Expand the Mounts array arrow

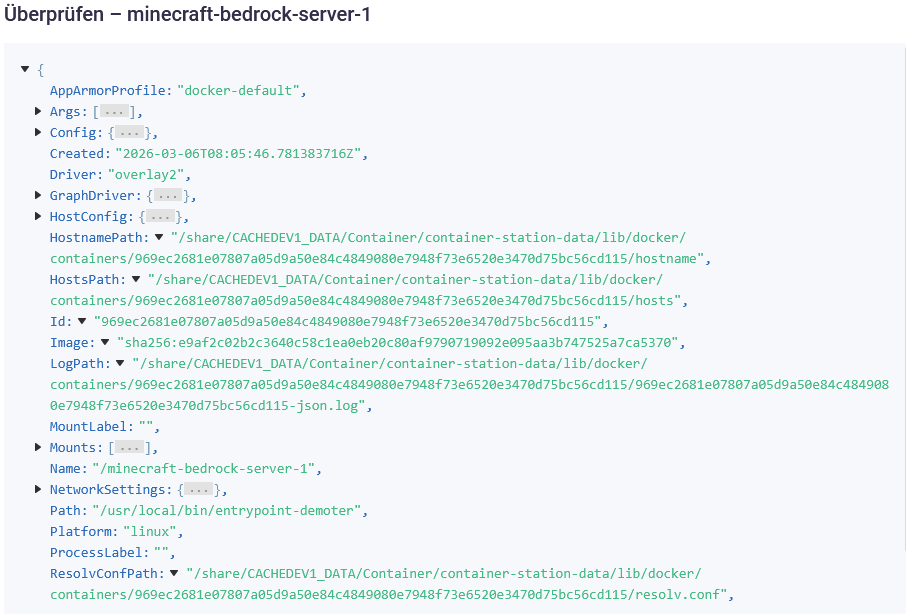tap(39, 447)
